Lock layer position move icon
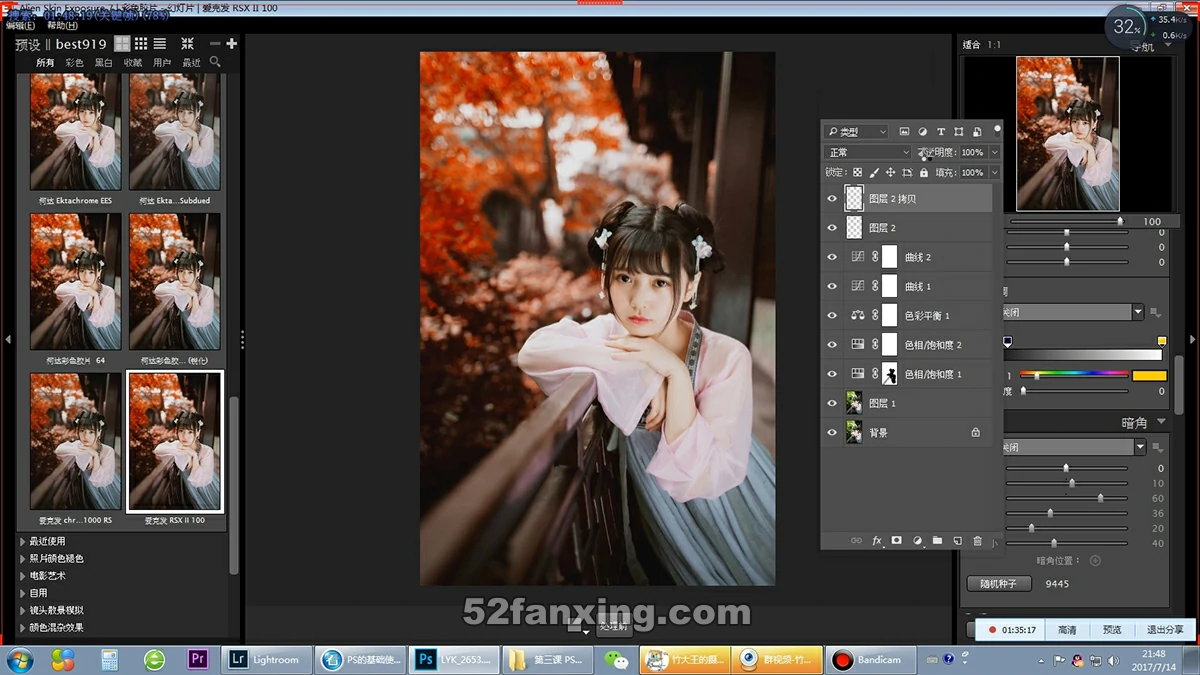The height and width of the screenshot is (675, 1200). click(x=890, y=173)
